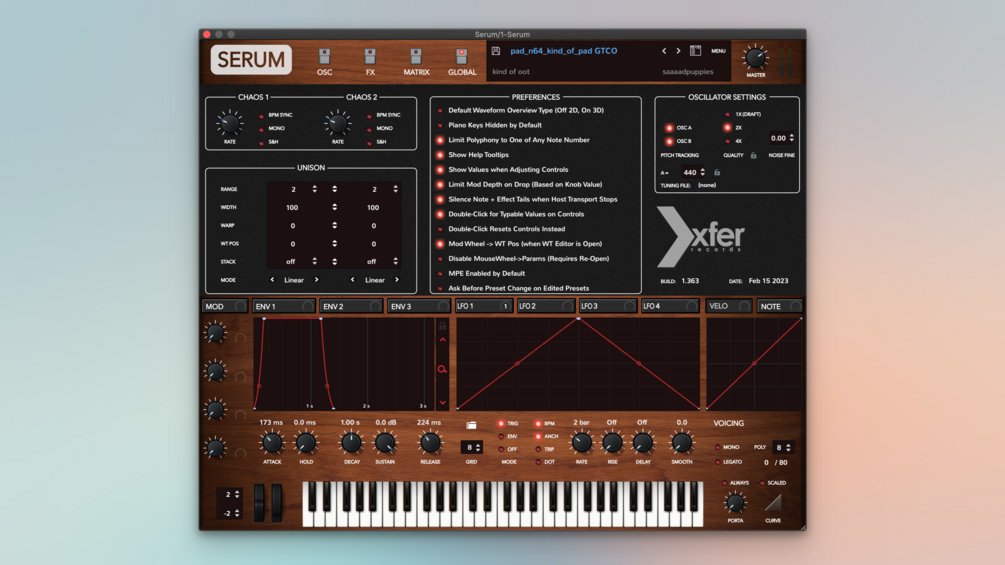Click the preset author saaaadpuppies
The height and width of the screenshot is (565, 1005).
(687, 72)
